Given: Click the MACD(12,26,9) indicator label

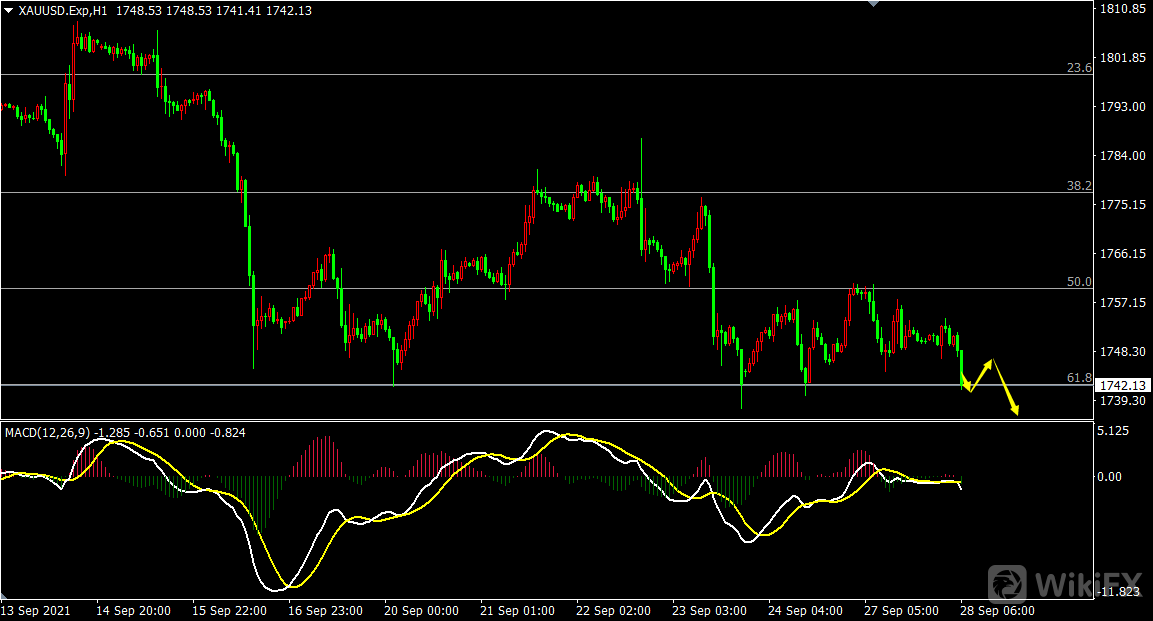Looking at the screenshot, I should pos(47,433).
